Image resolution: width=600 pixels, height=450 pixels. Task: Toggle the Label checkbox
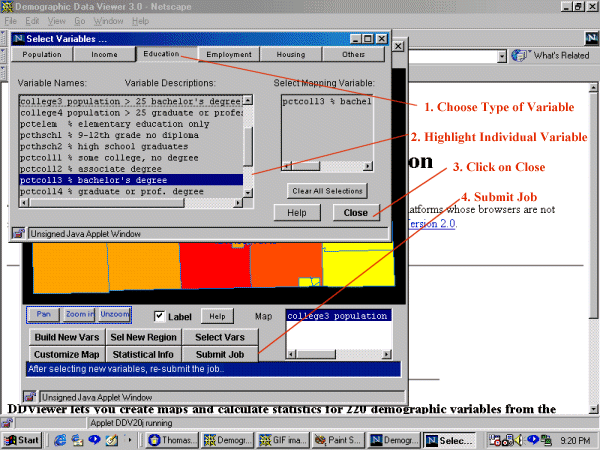tap(160, 316)
